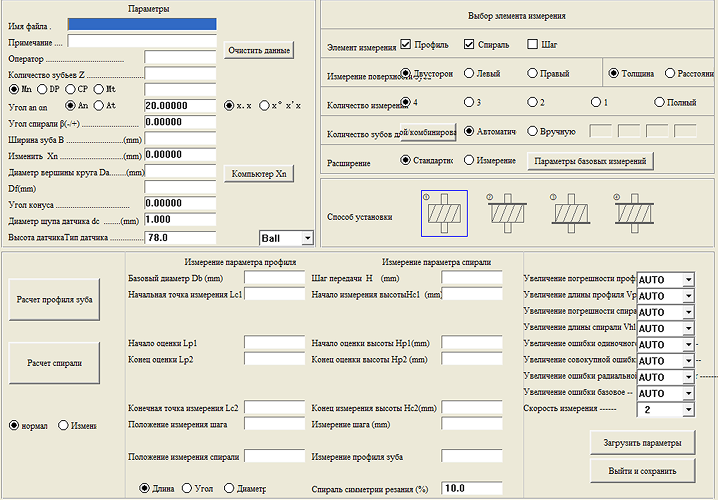This screenshot has height=500, width=718.
Task: Click Загрузить параметры button
Action: coord(642,443)
